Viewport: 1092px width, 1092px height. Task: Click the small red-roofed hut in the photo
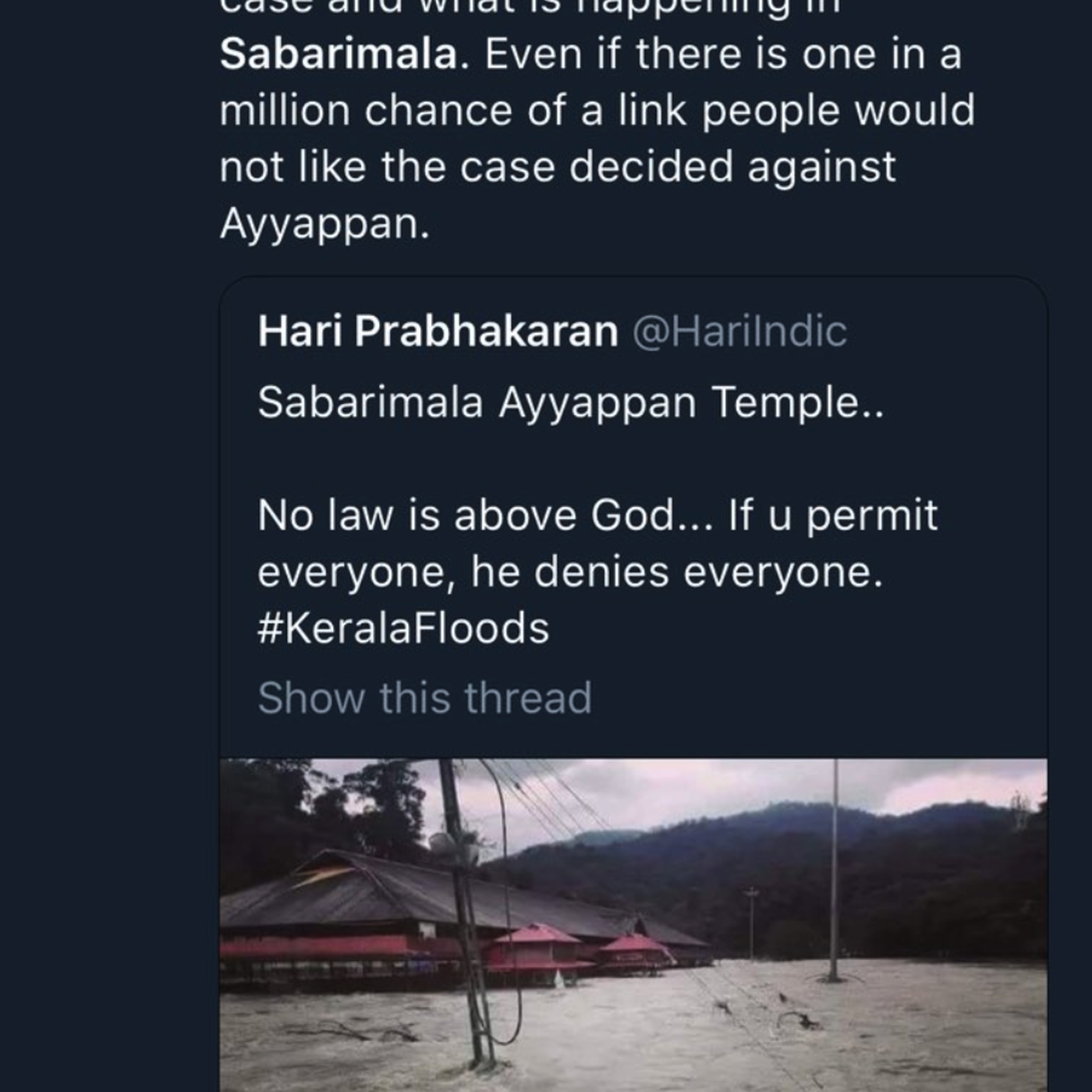(x=537, y=948)
